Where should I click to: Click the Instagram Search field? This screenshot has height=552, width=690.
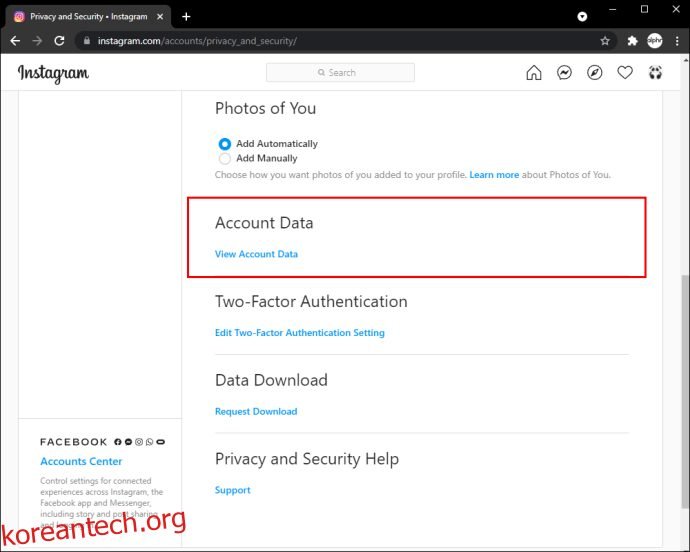tap(340, 73)
